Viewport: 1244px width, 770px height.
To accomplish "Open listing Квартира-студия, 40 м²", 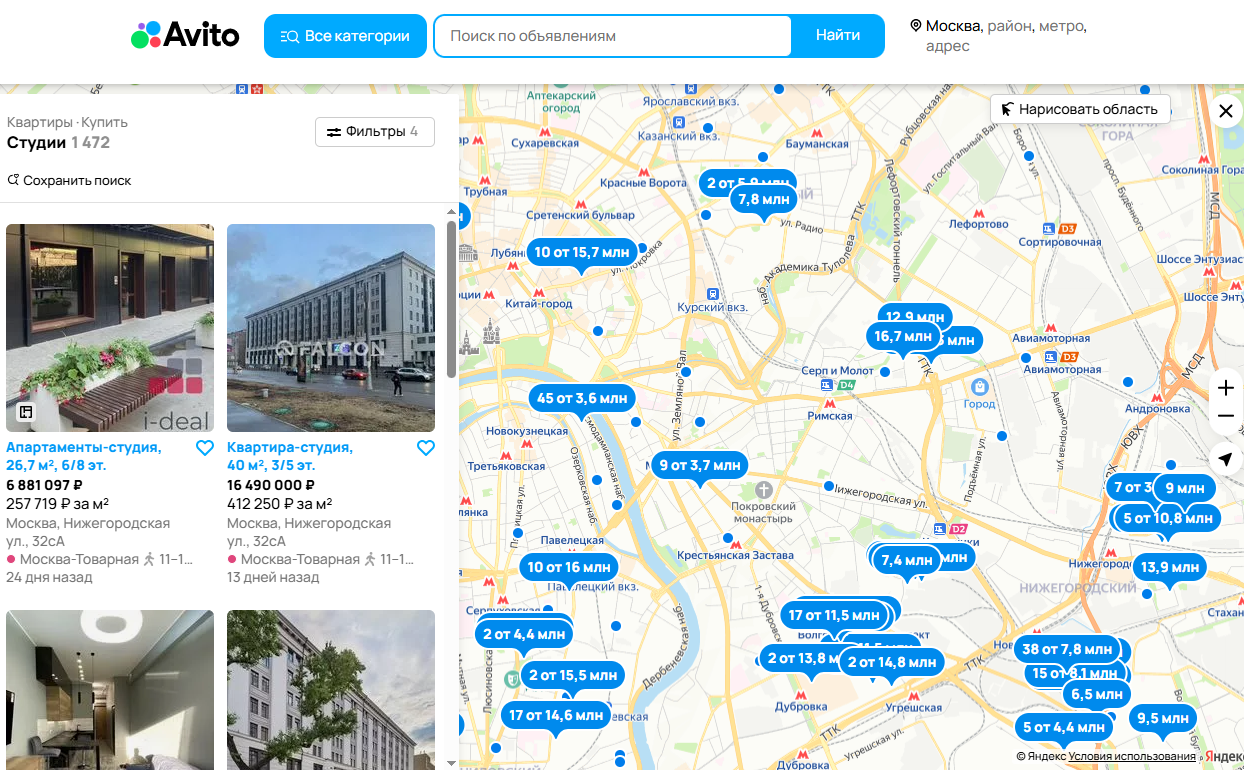I will (290, 456).
